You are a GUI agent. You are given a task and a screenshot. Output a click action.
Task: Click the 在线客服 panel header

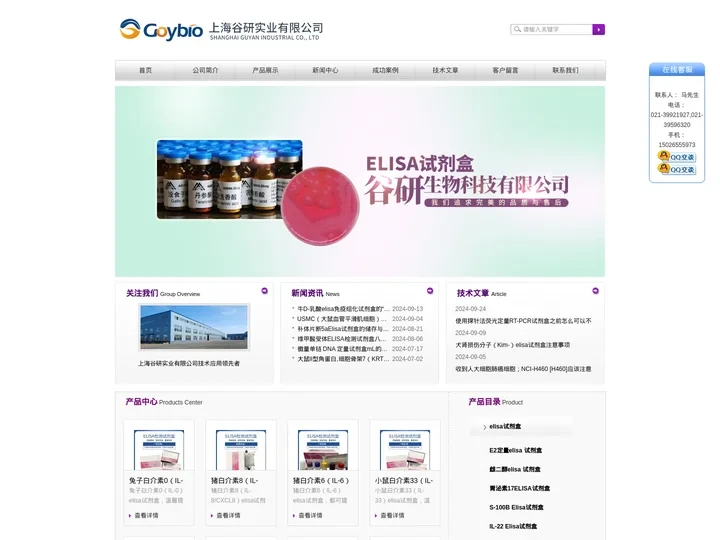[x=677, y=69]
